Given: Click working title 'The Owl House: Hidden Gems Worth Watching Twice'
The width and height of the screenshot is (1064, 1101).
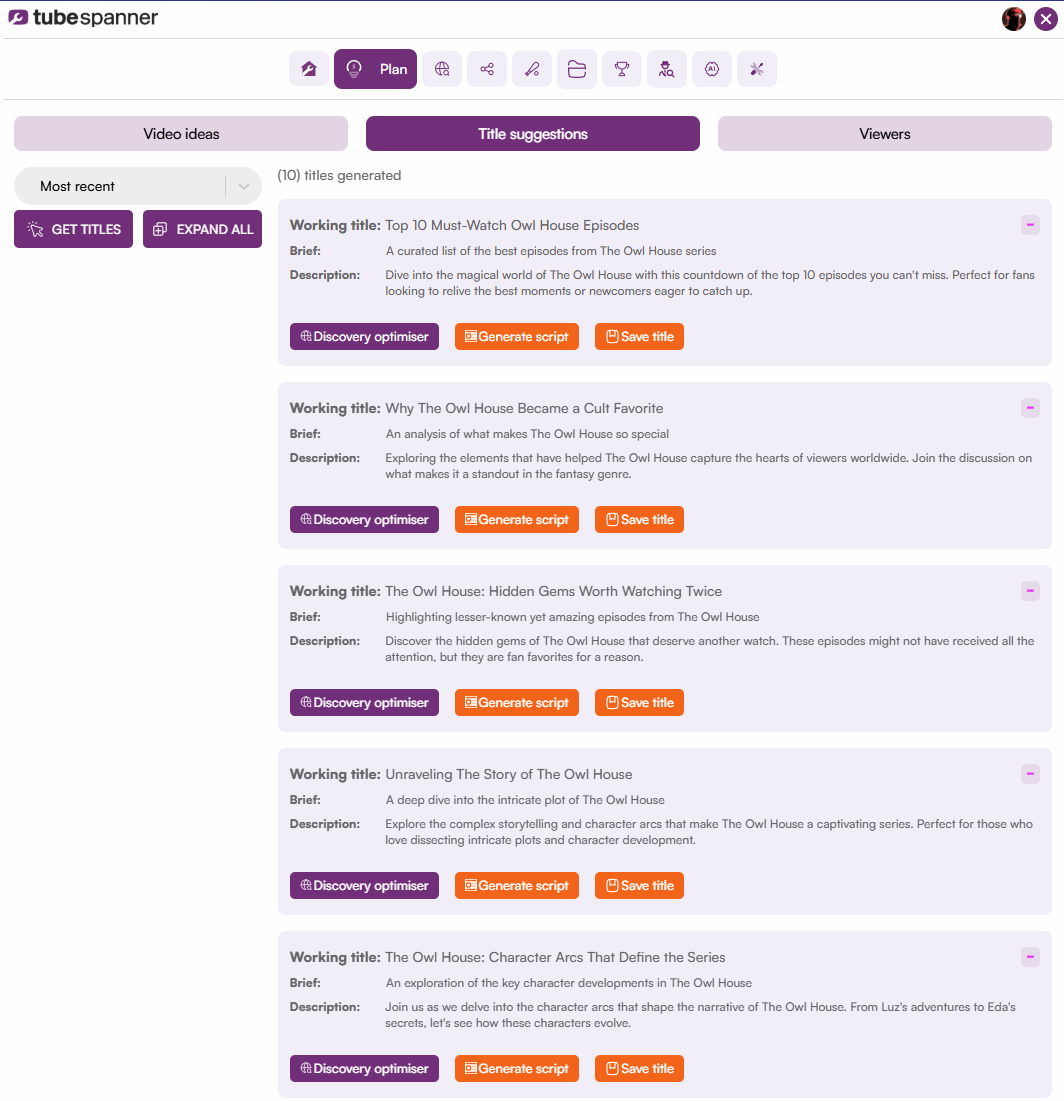Looking at the screenshot, I should [553, 591].
